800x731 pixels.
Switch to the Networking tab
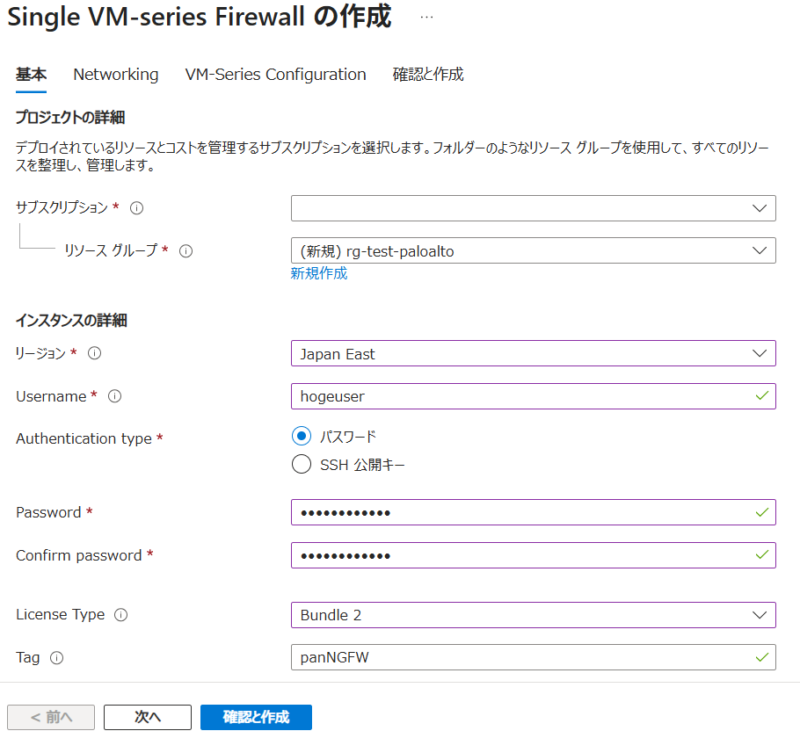point(116,74)
